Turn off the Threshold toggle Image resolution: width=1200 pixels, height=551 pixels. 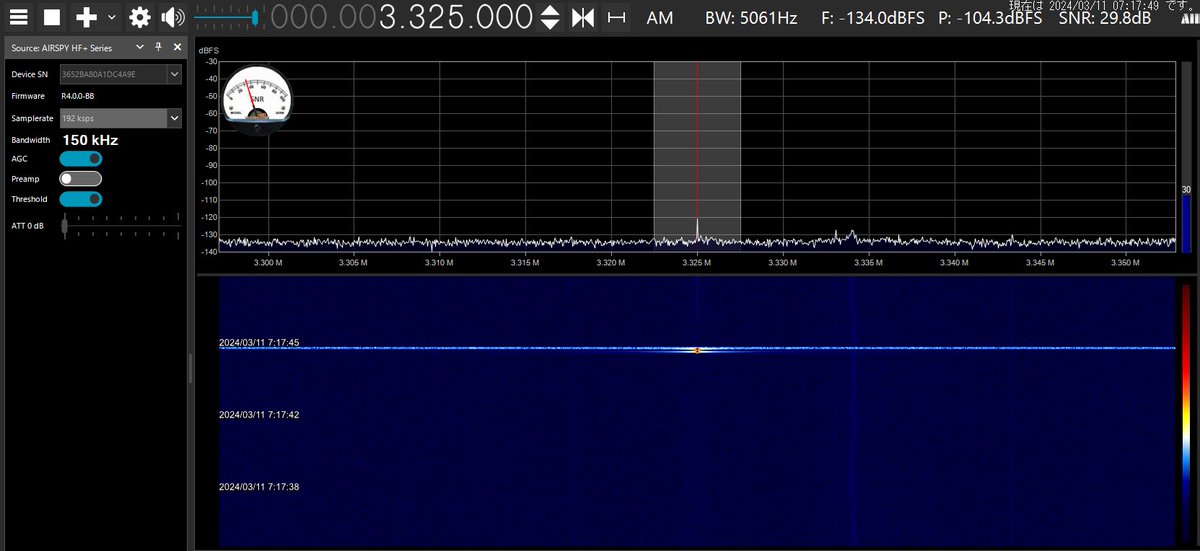click(x=81, y=199)
